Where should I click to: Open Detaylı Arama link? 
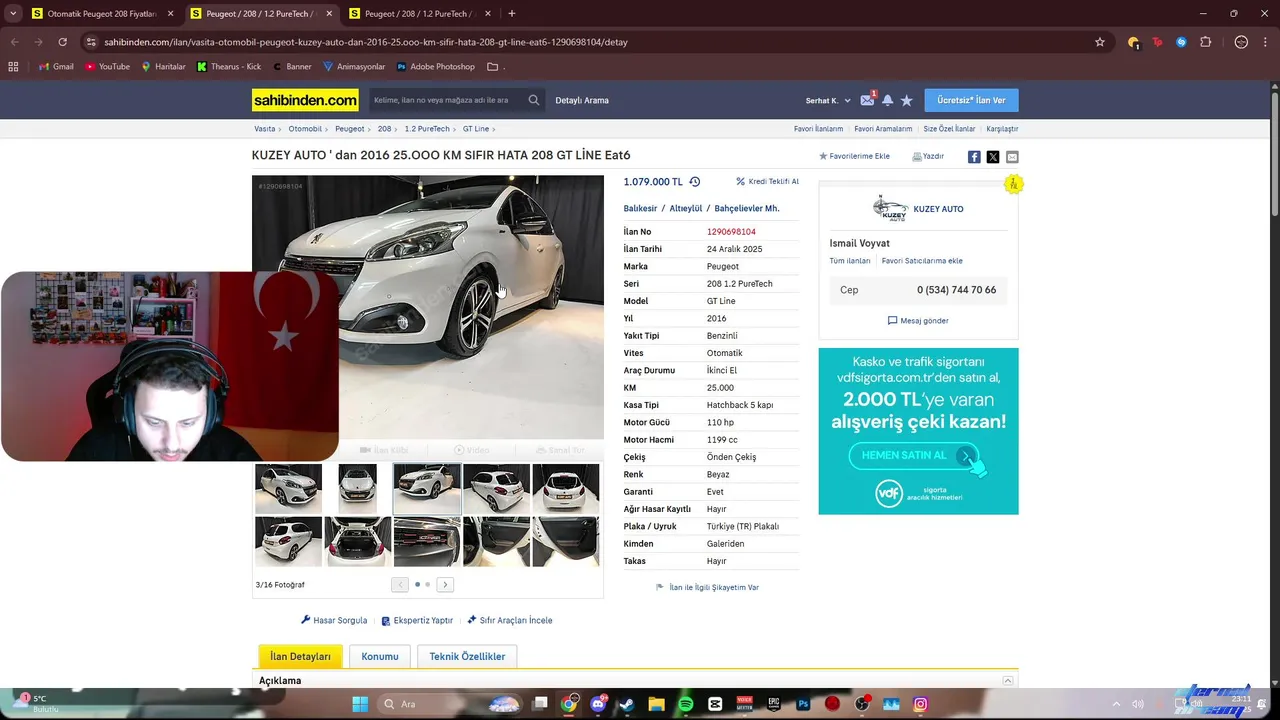pos(582,100)
